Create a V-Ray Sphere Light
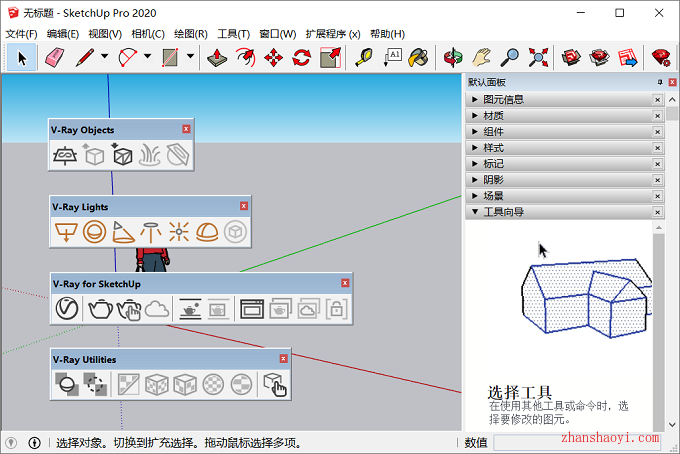Screen dimensions: 680x454 tap(95, 232)
